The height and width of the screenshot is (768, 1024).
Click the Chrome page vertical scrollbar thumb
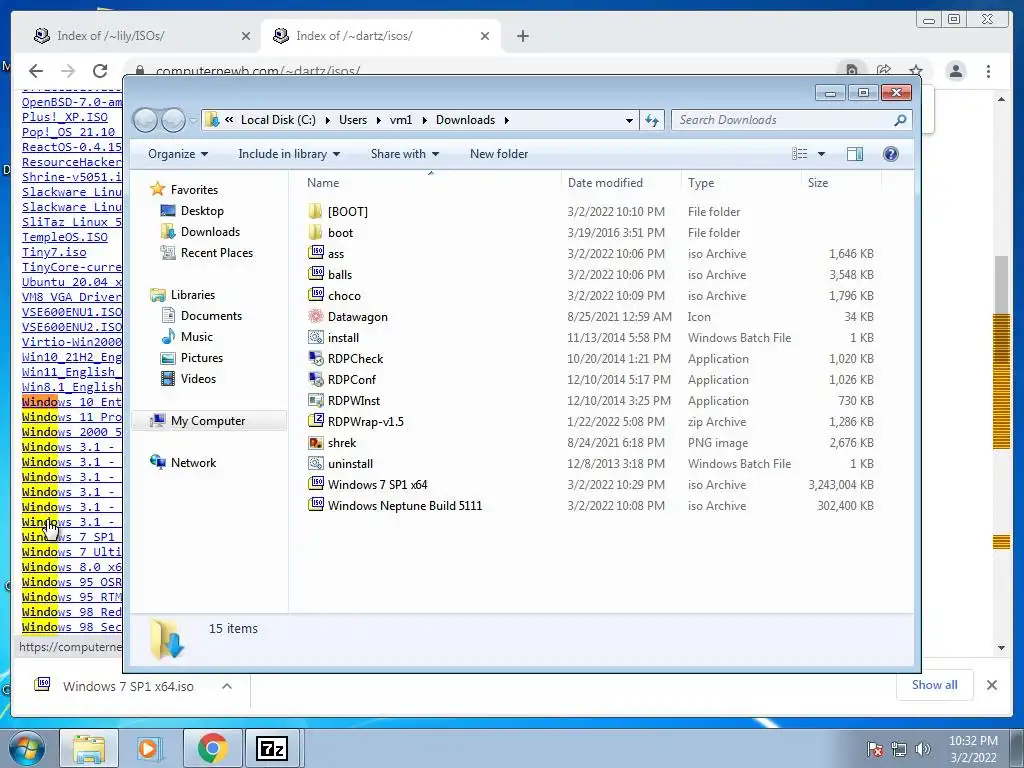pos(1001,285)
